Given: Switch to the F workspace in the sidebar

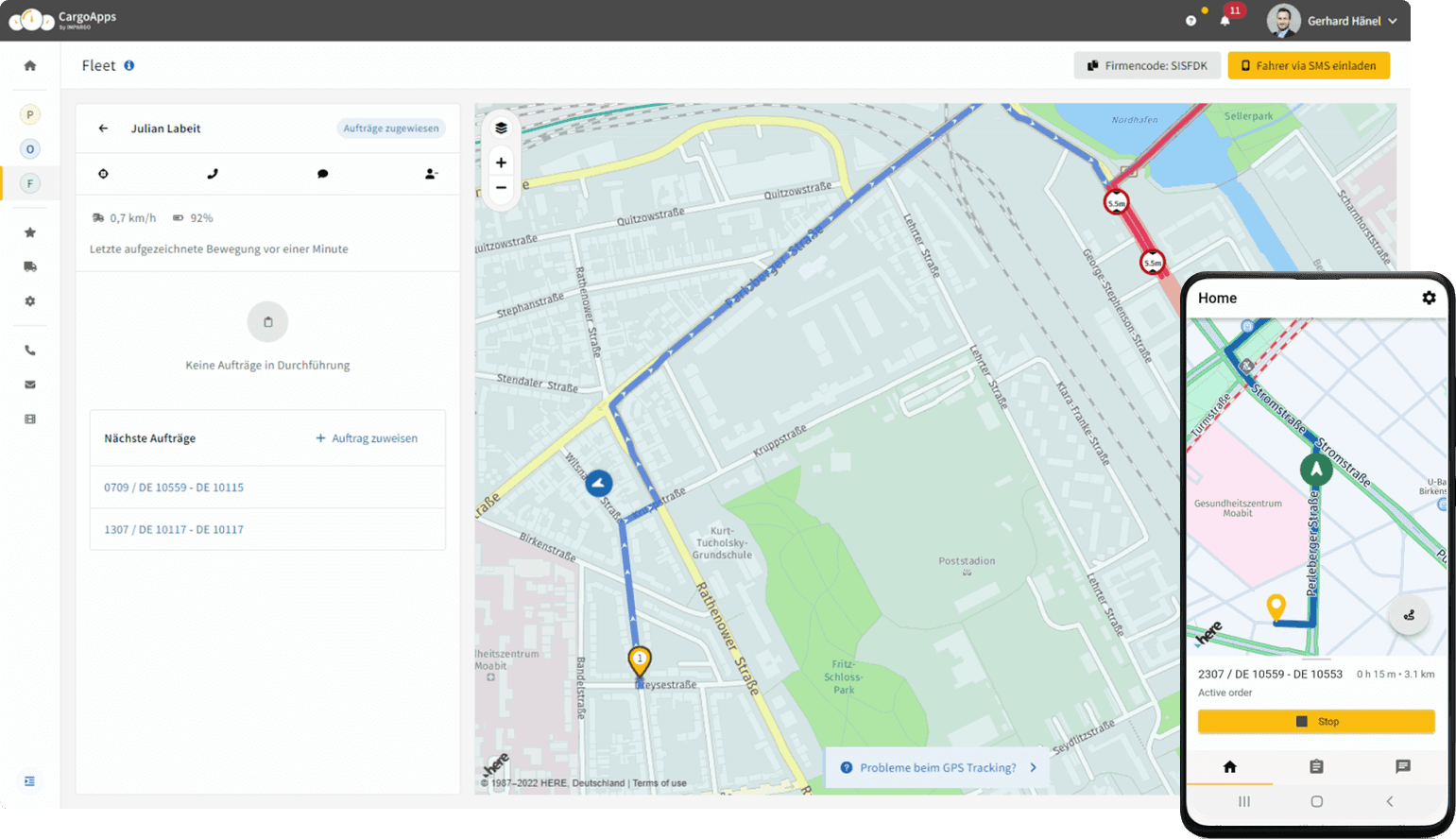Looking at the screenshot, I should pyautogui.click(x=29, y=183).
